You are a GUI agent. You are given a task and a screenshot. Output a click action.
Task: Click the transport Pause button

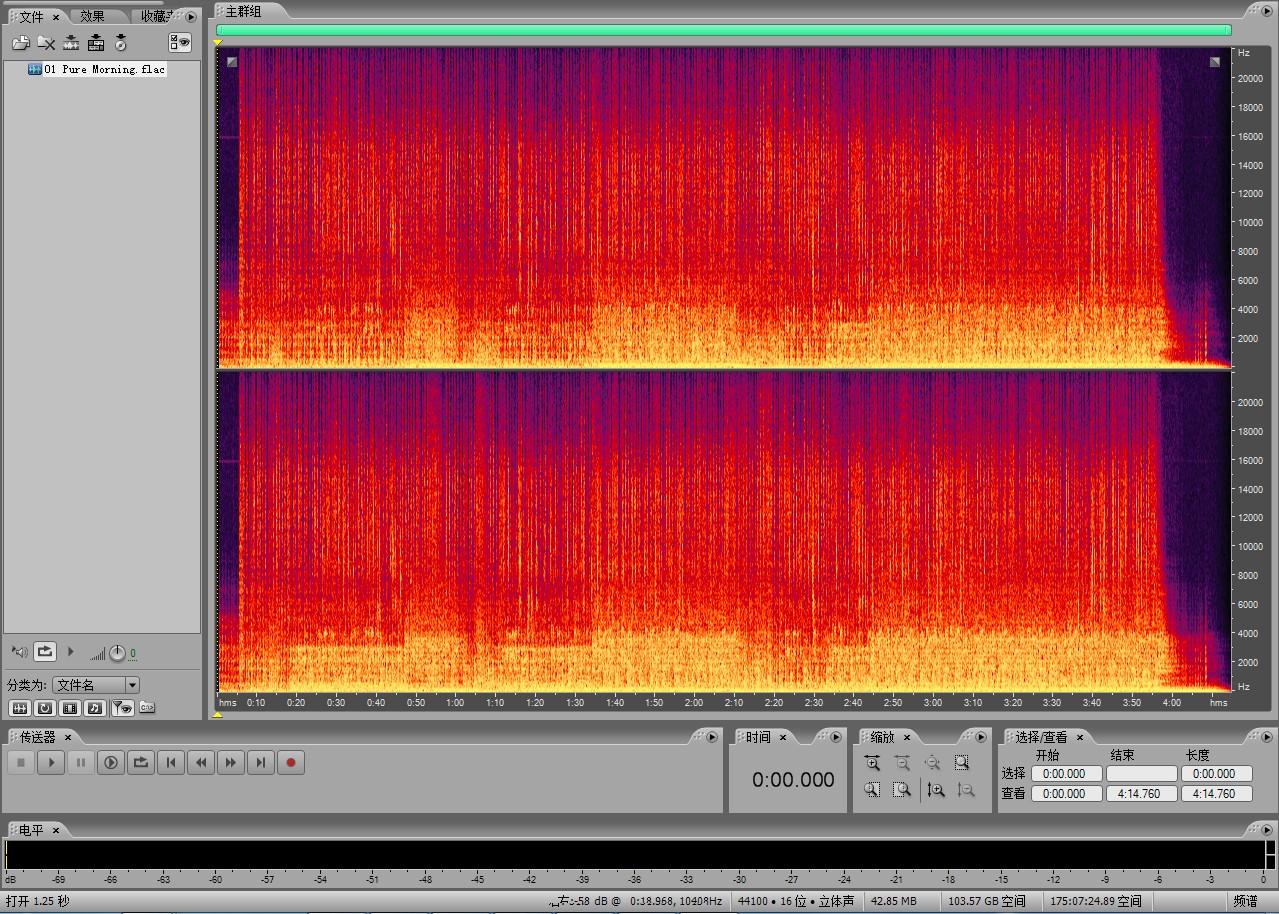point(81,763)
